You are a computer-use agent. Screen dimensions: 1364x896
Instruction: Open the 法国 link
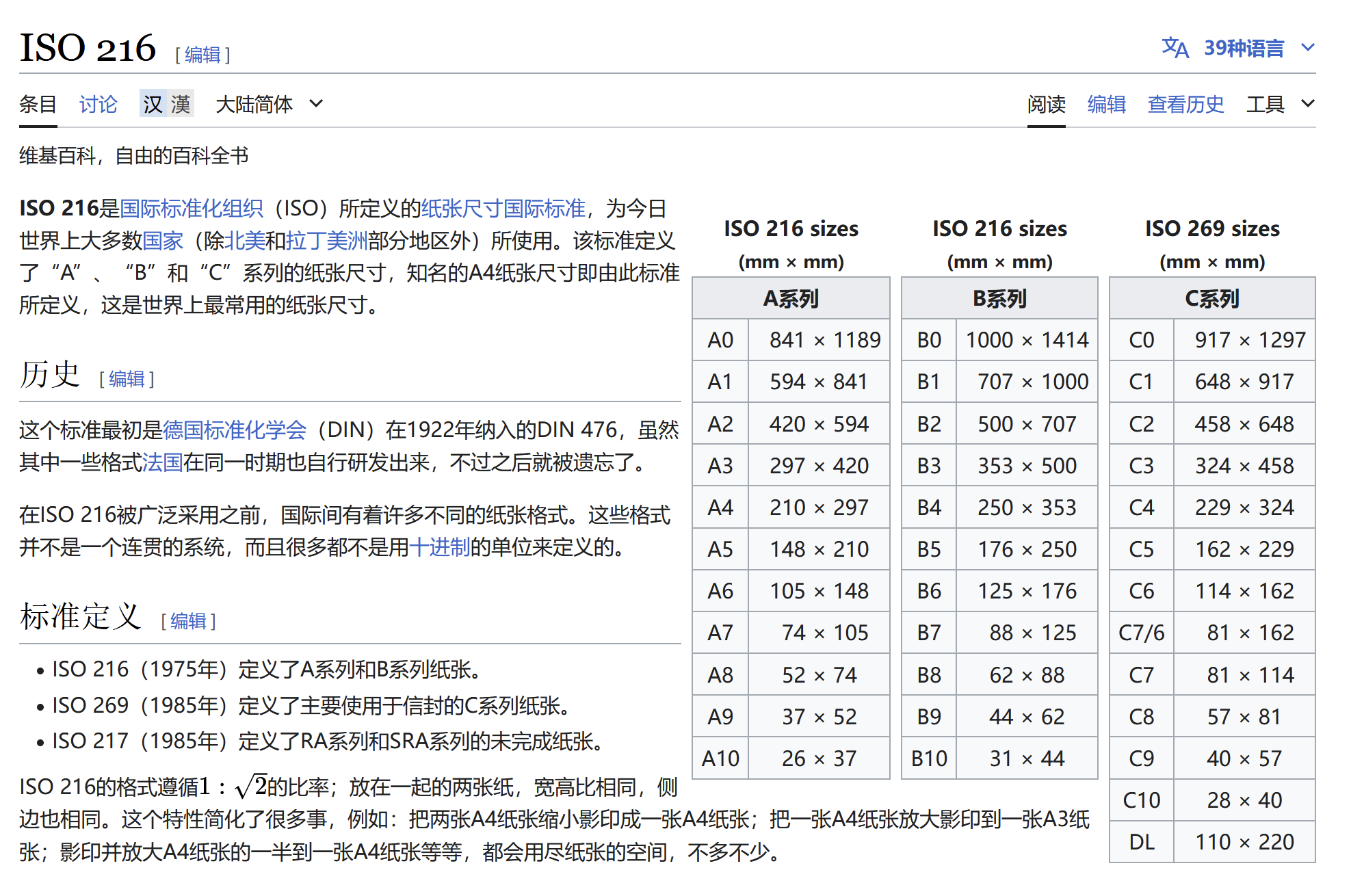click(x=163, y=462)
